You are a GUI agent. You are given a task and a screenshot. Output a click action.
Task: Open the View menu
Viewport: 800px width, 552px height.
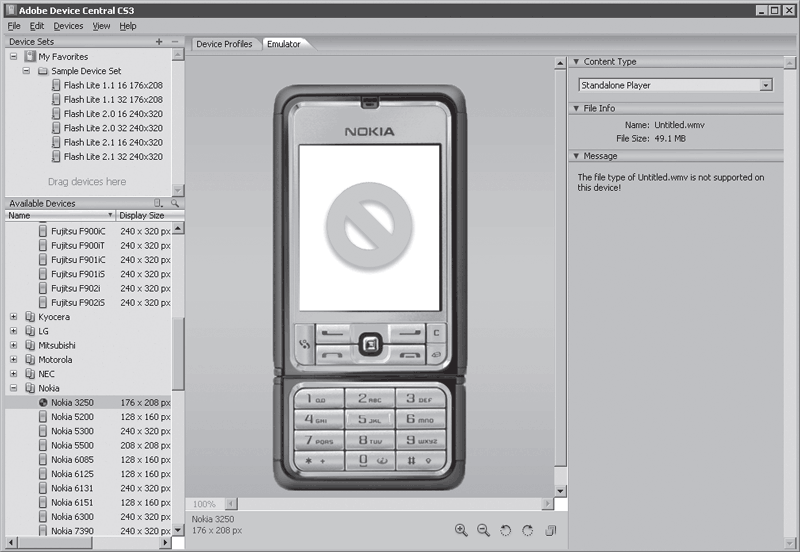pos(101,26)
